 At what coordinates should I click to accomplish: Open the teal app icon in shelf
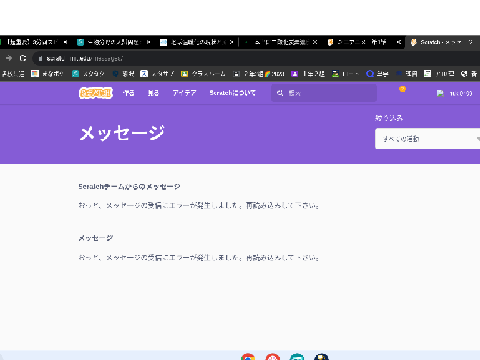pos(297,357)
